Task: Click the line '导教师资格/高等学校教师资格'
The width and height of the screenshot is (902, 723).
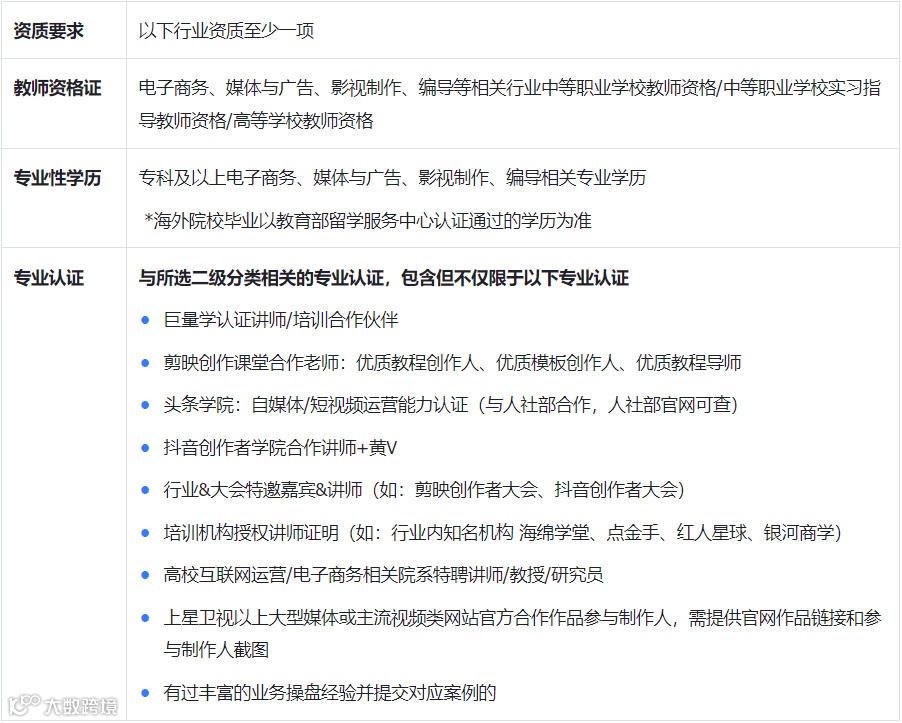Action: tap(257, 121)
